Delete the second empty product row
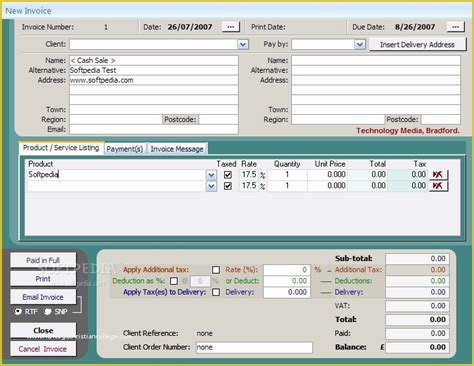The height and width of the screenshot is (366, 474). (438, 186)
